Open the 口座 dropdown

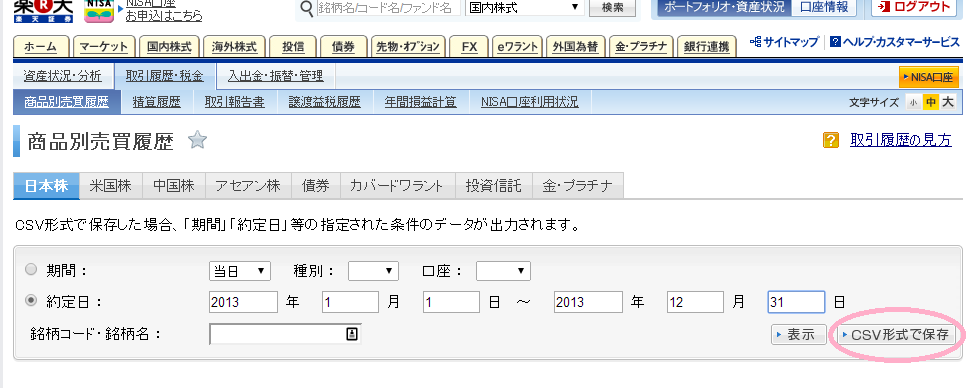tap(503, 271)
